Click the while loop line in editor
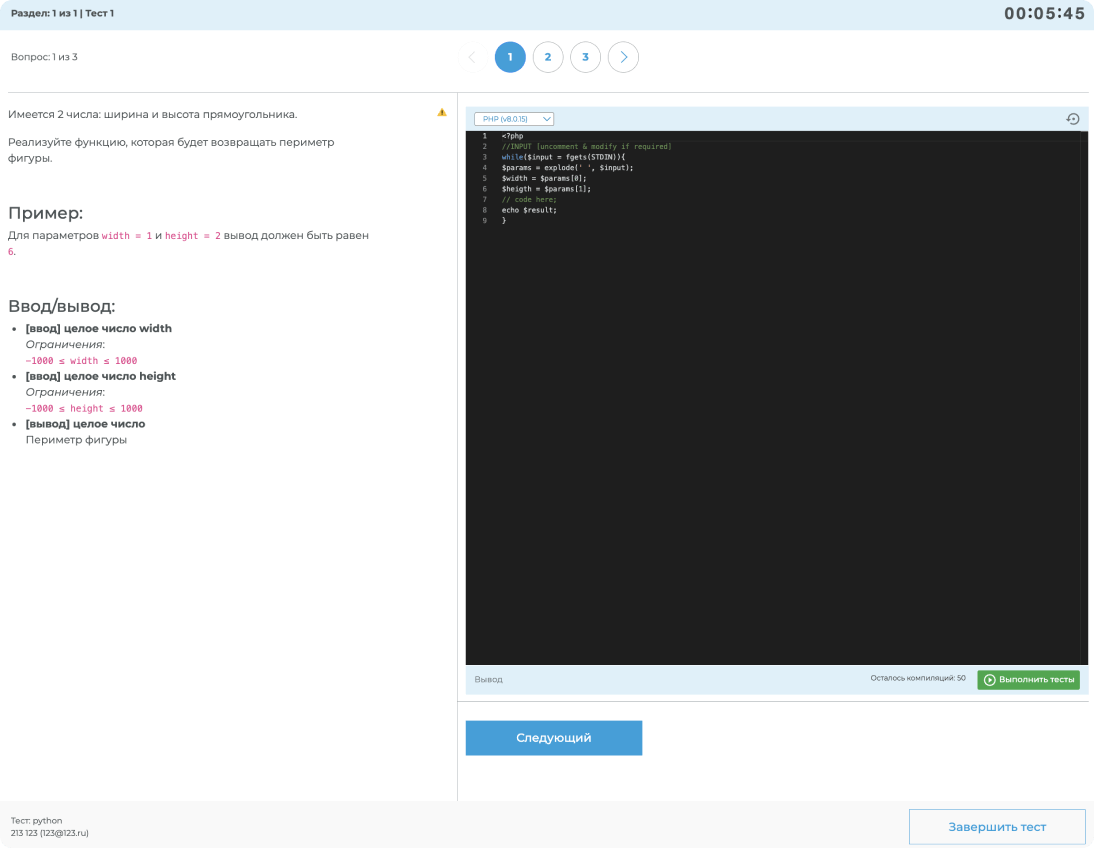 [562, 157]
